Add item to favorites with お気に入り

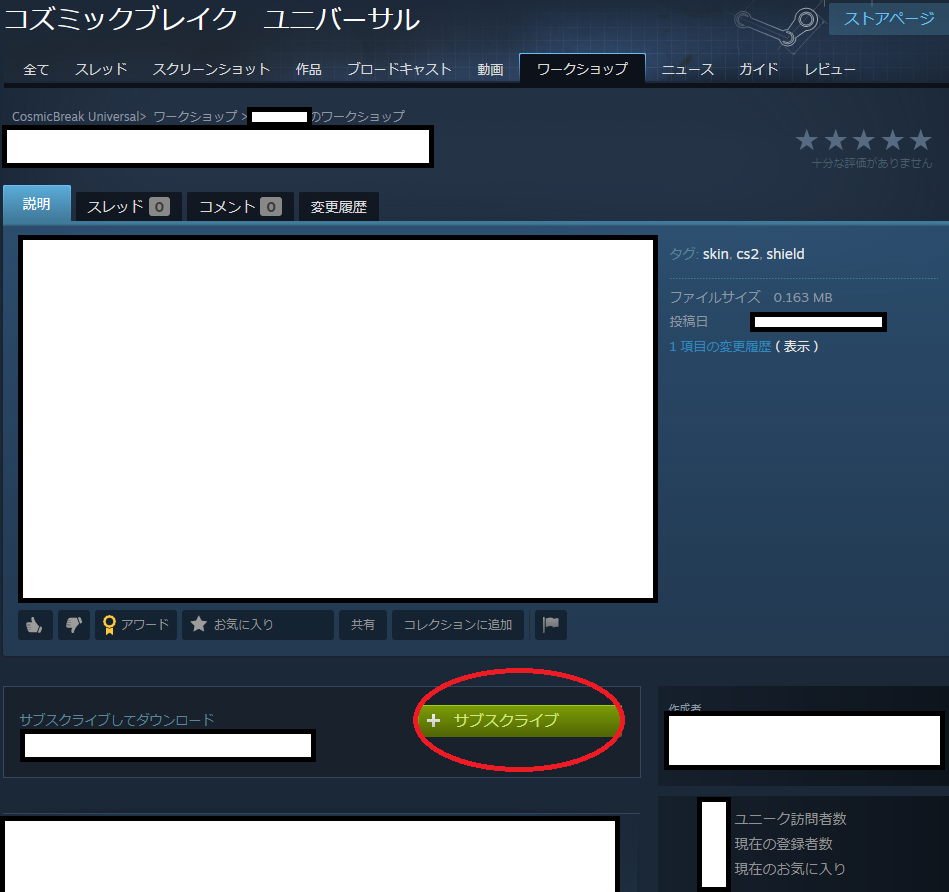pyautogui.click(x=258, y=625)
